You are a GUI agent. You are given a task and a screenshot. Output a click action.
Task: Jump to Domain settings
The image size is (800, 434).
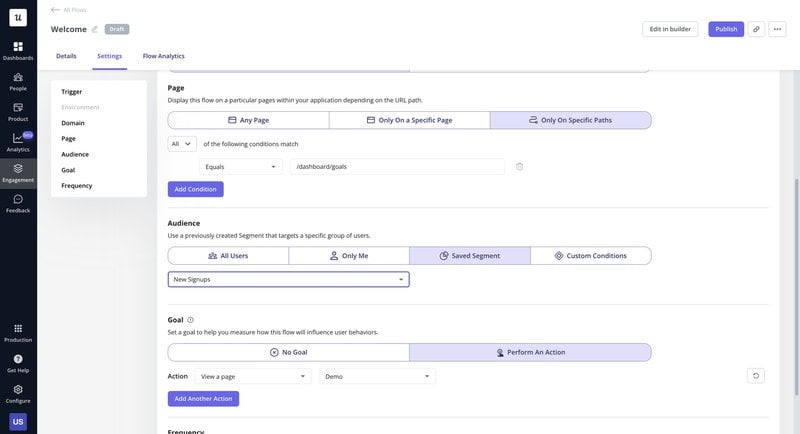click(x=73, y=123)
